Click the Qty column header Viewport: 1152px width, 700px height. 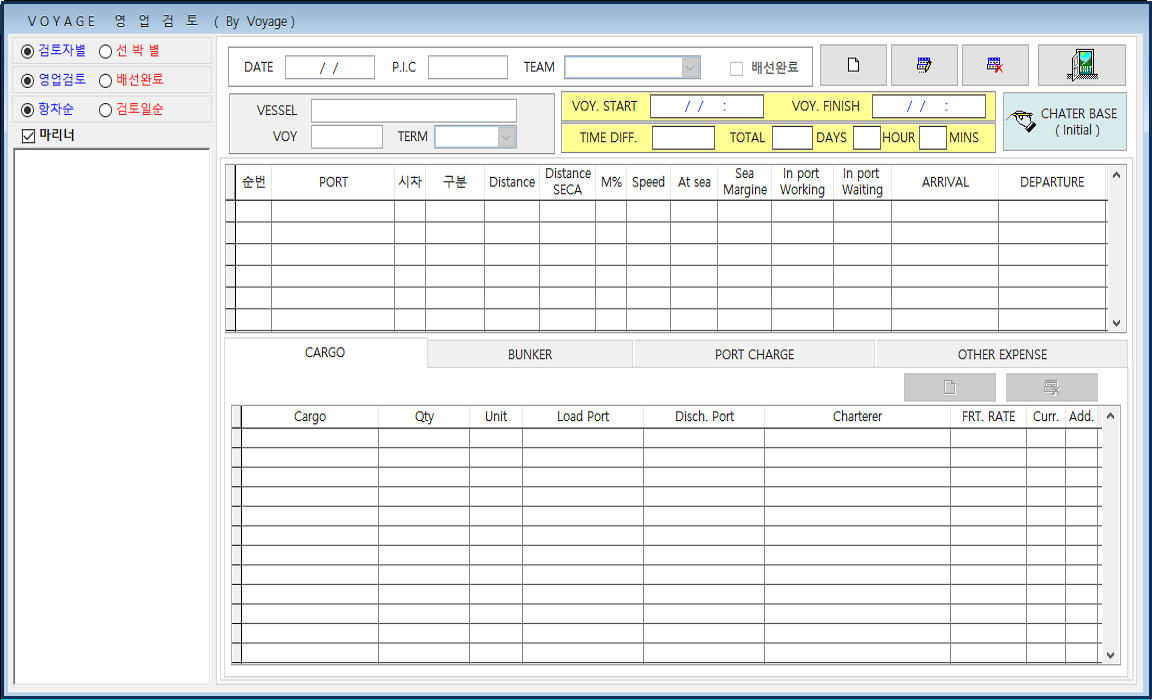[x=424, y=416]
